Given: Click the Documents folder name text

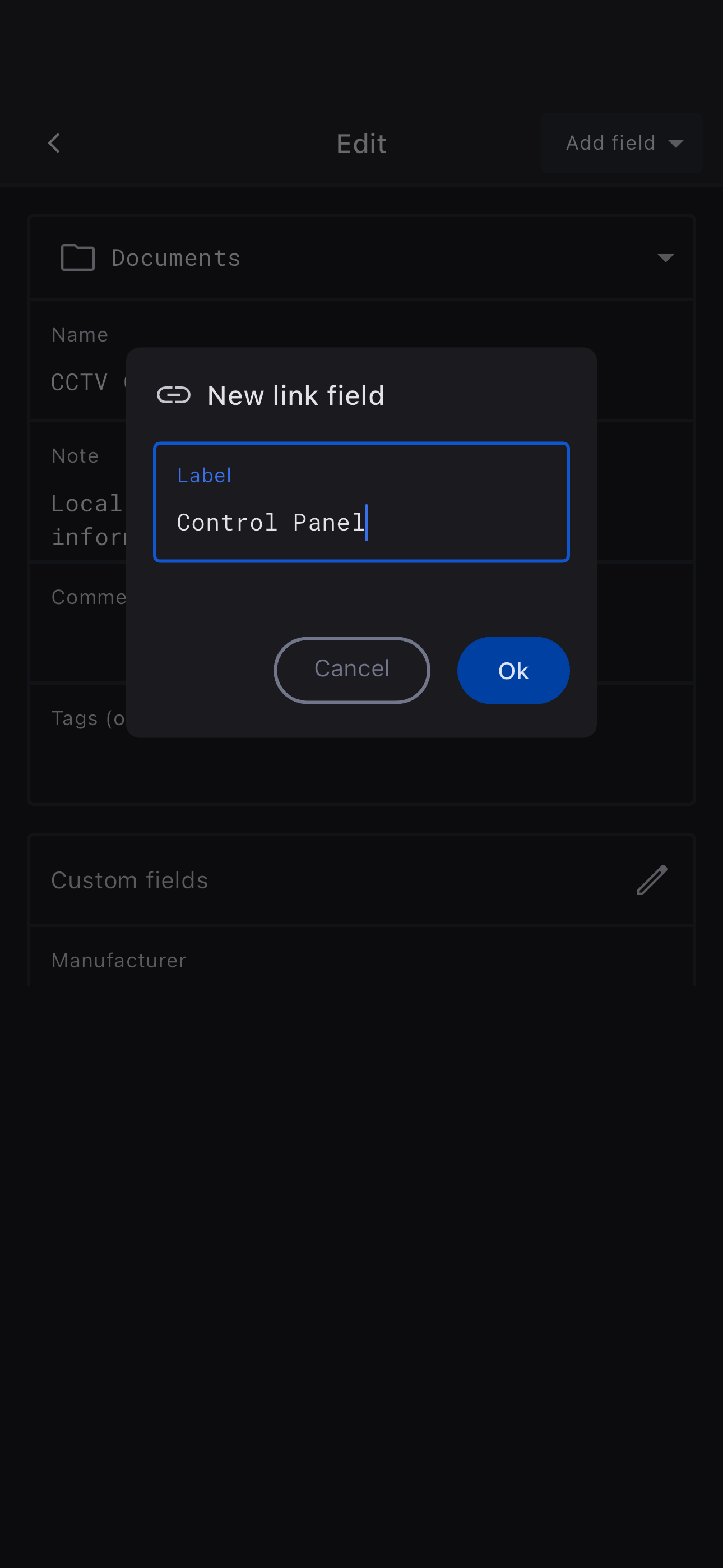Looking at the screenshot, I should click(176, 258).
